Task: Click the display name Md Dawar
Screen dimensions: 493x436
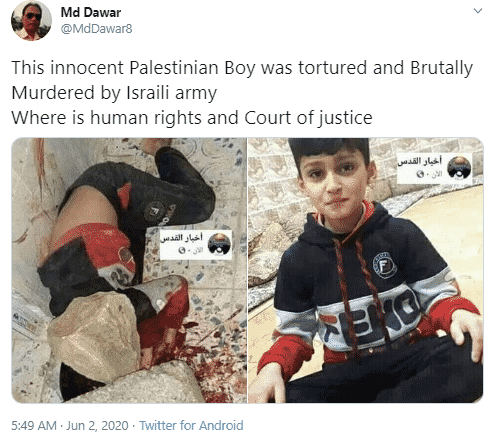Action: click(x=91, y=13)
